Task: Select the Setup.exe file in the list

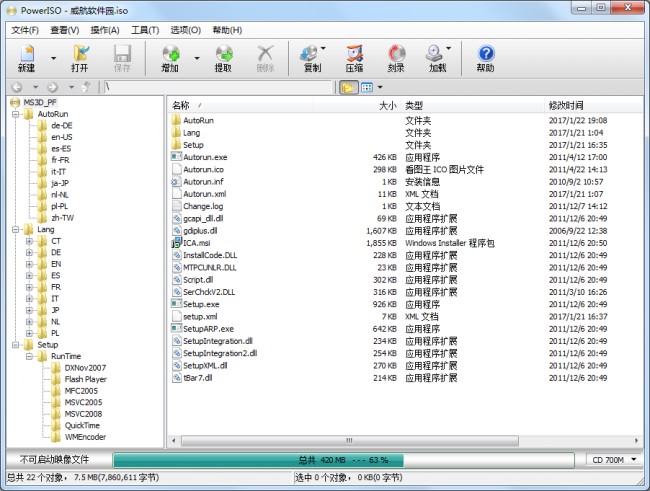Action: (x=200, y=304)
